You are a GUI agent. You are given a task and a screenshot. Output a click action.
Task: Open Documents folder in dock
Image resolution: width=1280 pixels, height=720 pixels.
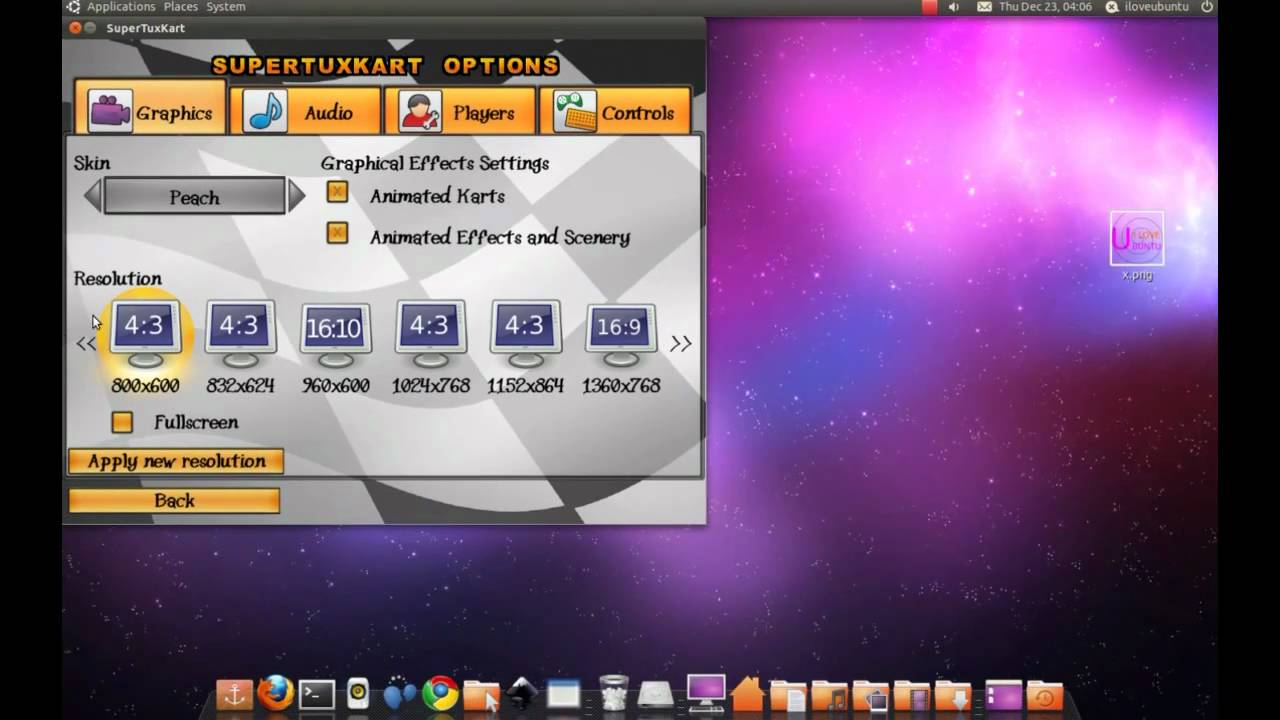tap(788, 695)
